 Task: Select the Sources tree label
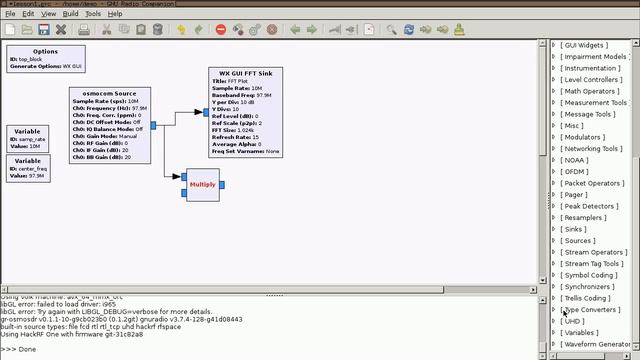pyautogui.click(x=578, y=241)
